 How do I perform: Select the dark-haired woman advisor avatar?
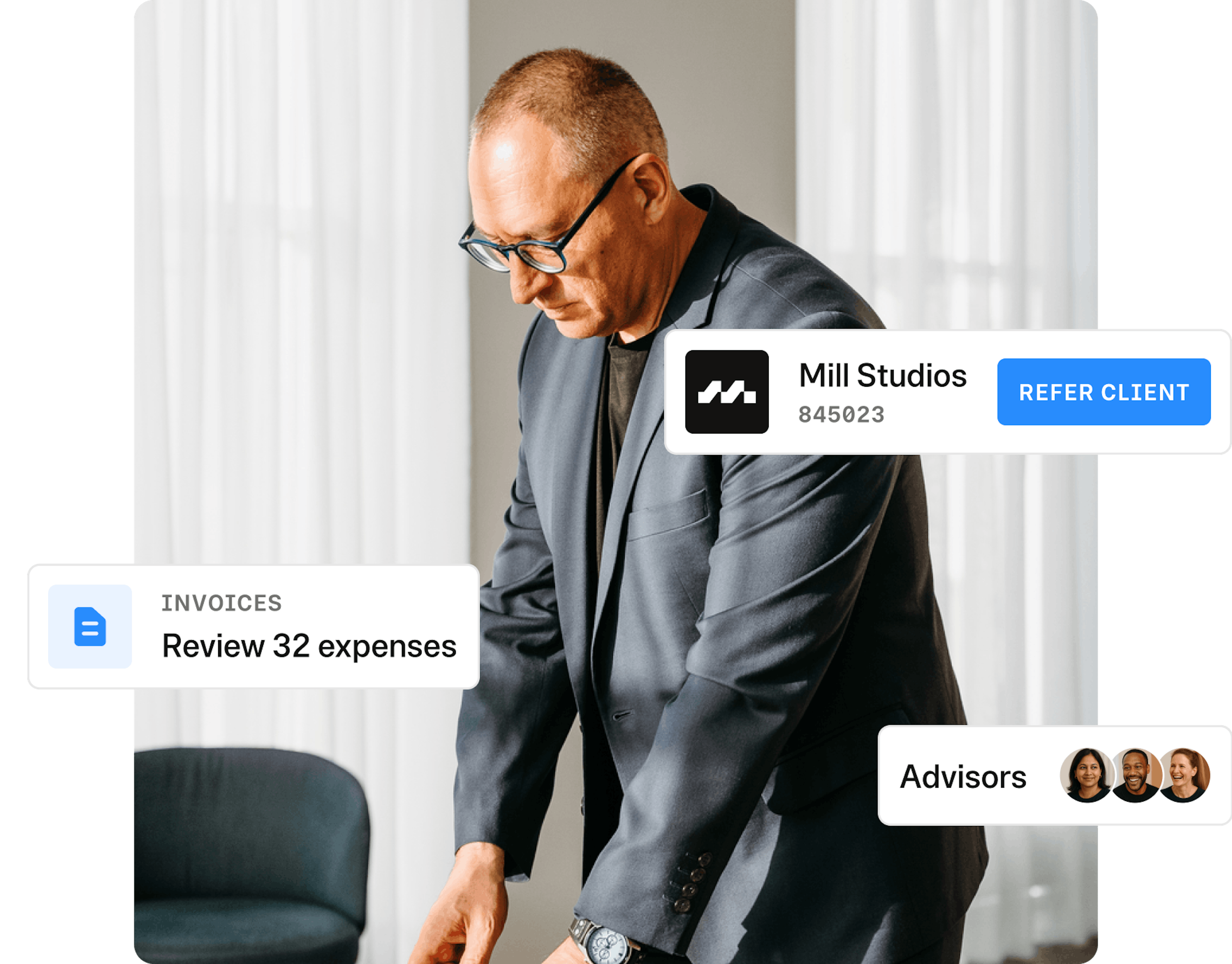[1087, 775]
